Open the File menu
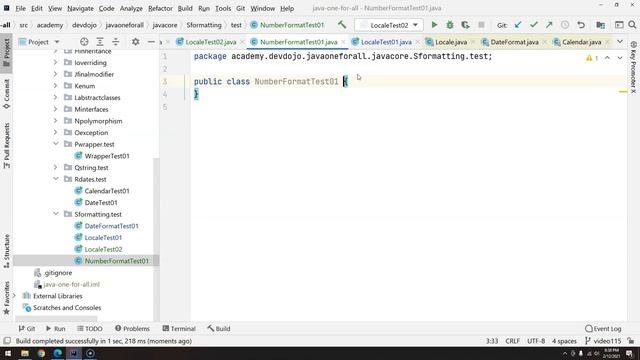The height and width of the screenshot is (360, 640). 20,8
